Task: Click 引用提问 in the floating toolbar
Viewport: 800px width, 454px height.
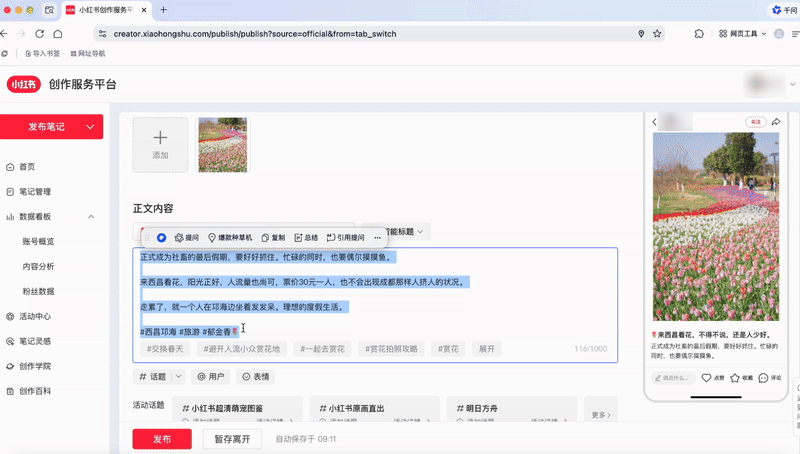Action: [345, 238]
